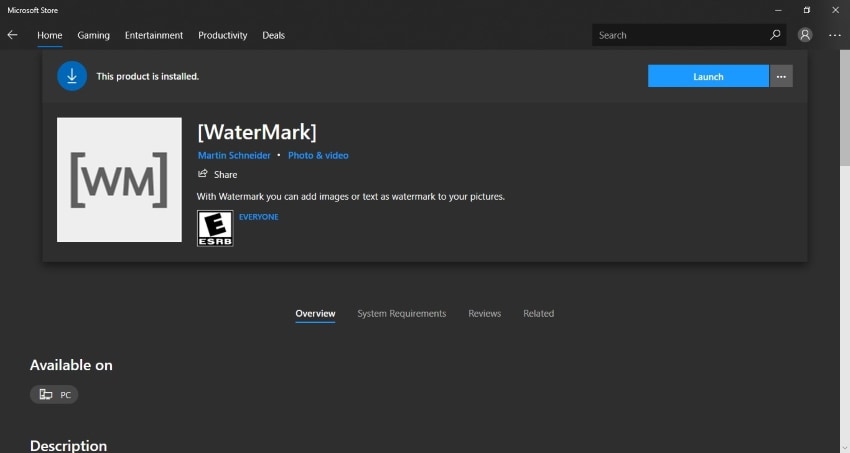Open the Deals tab
The height and width of the screenshot is (453, 850).
click(273, 35)
